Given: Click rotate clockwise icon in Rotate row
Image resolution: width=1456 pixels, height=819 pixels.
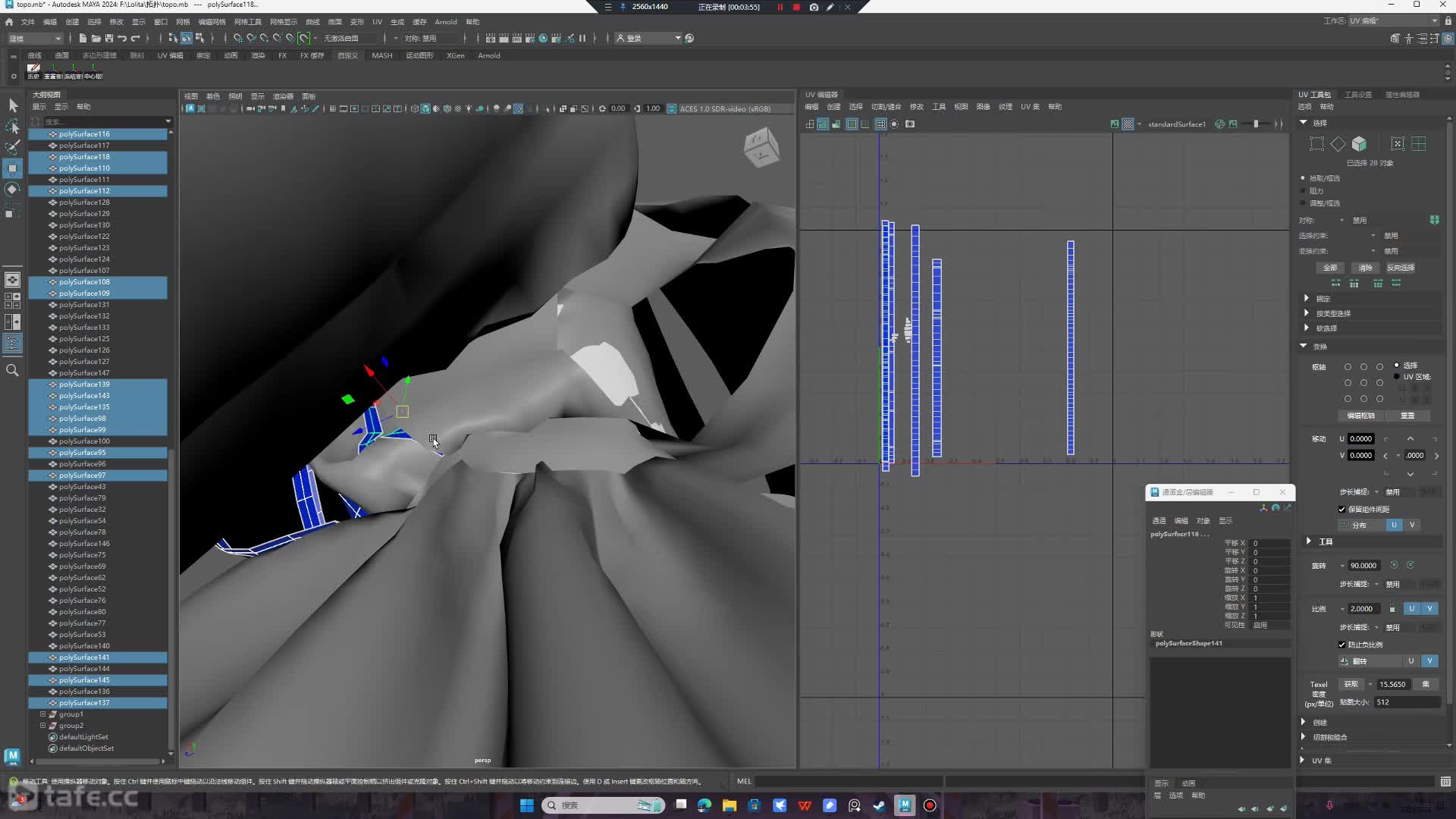Looking at the screenshot, I should pyautogui.click(x=1410, y=565).
